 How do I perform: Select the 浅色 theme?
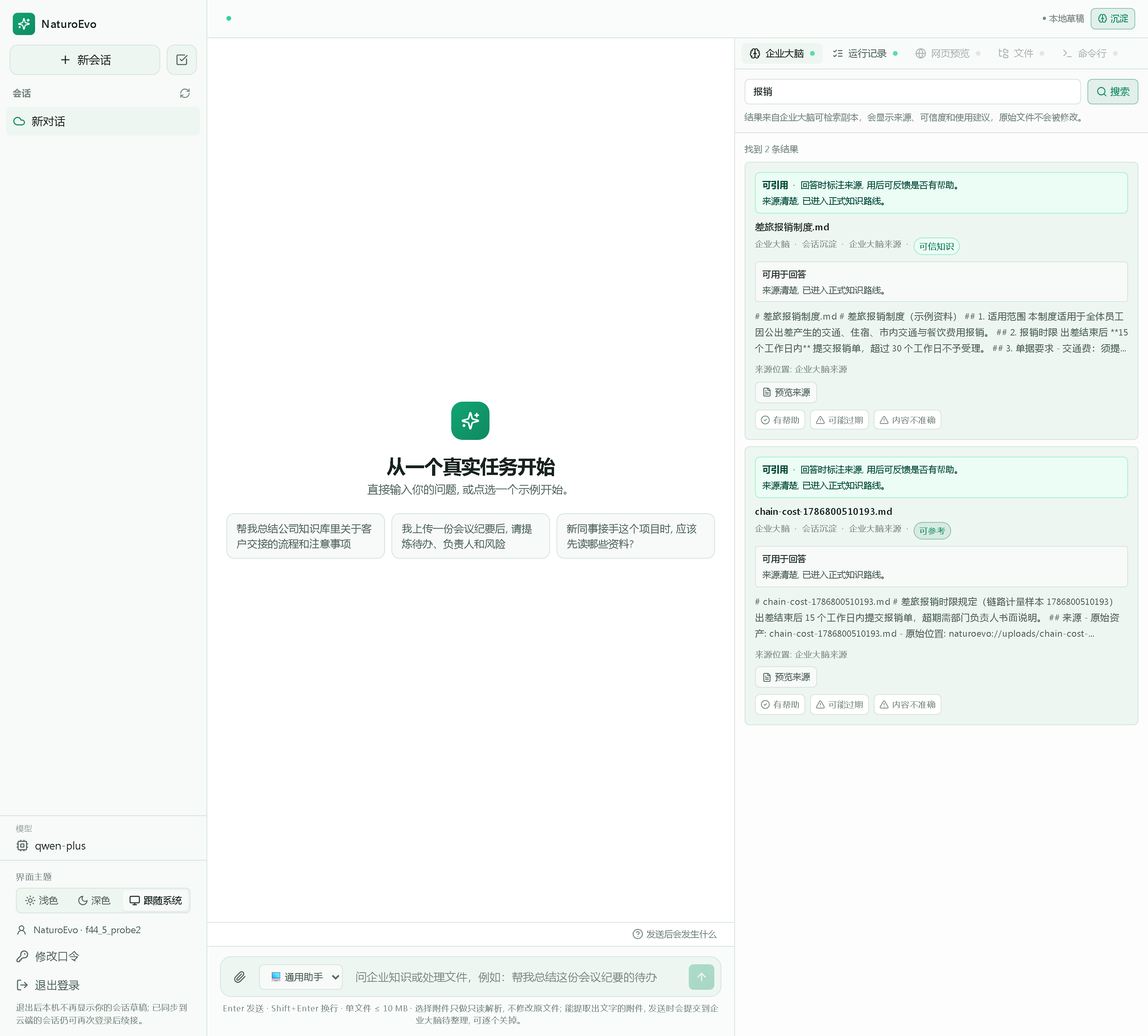tap(42, 901)
